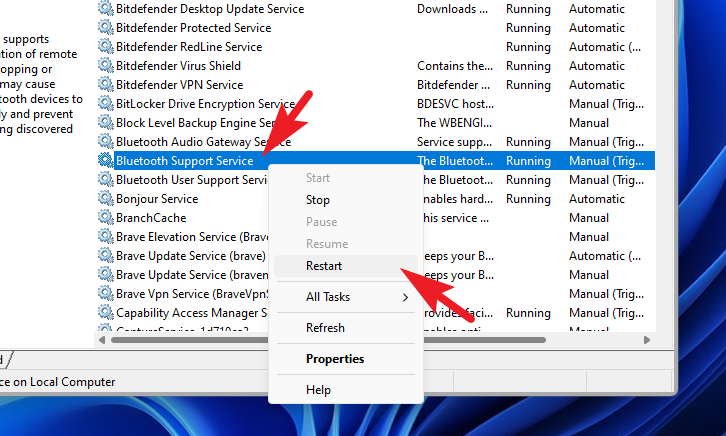Choose Refresh in the context menu
The width and height of the screenshot is (726, 436).
[346, 328]
